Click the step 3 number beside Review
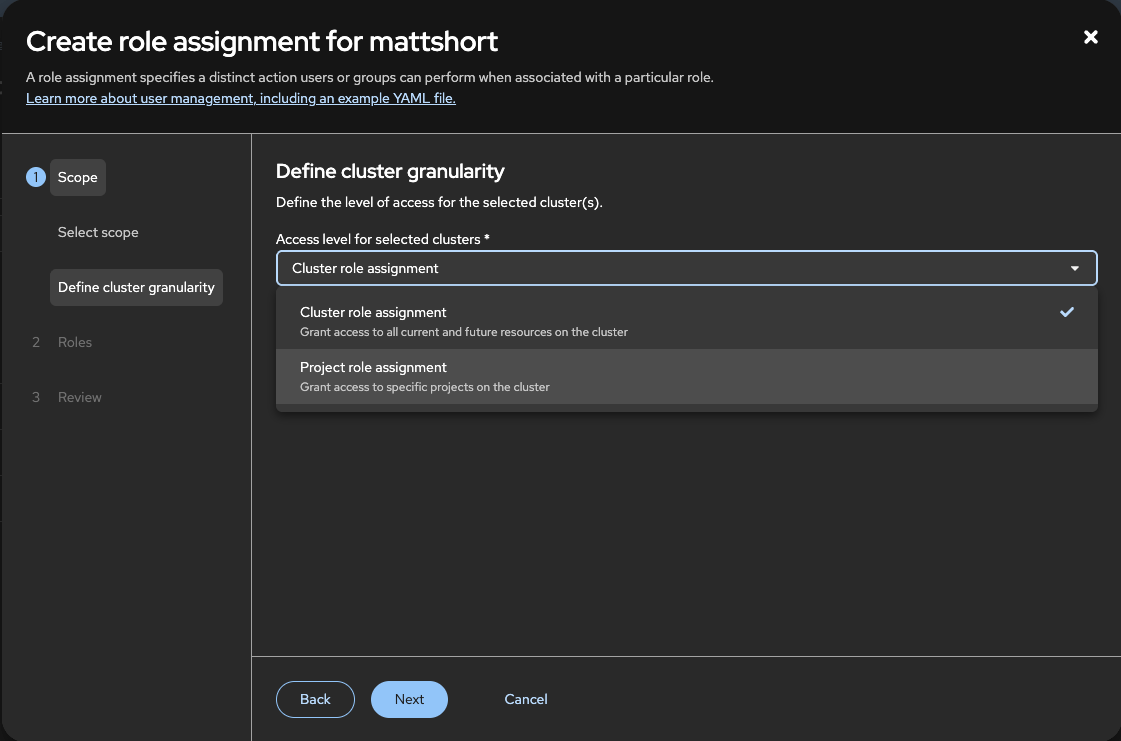Image resolution: width=1121 pixels, height=741 pixels. point(36,397)
